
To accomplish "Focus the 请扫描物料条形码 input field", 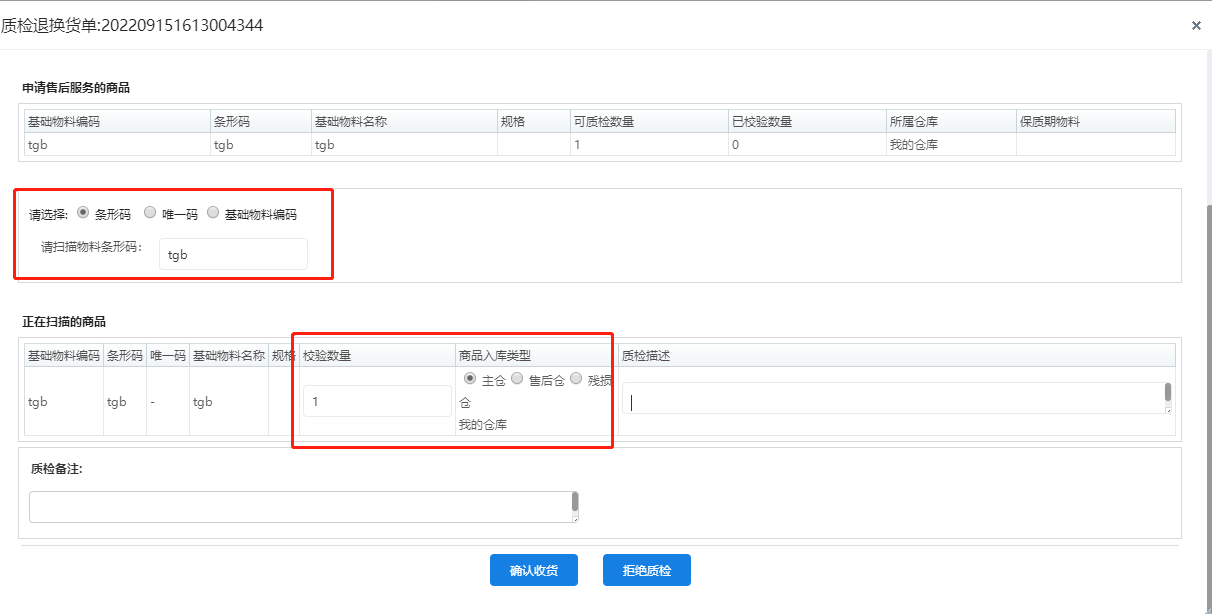I will click(x=233, y=254).
